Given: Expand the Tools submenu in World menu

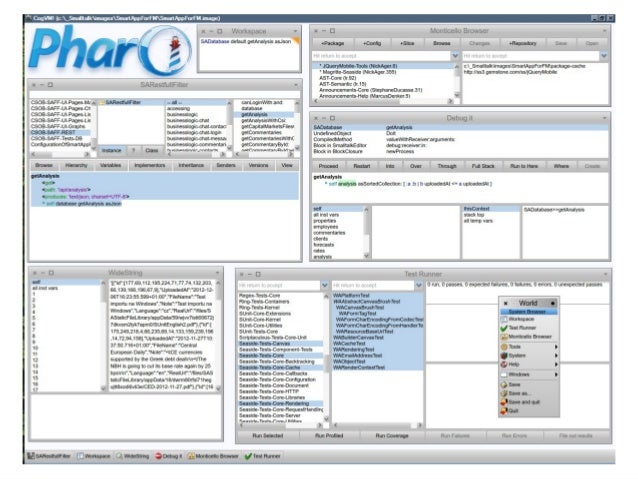Looking at the screenshot, I should (x=529, y=347).
